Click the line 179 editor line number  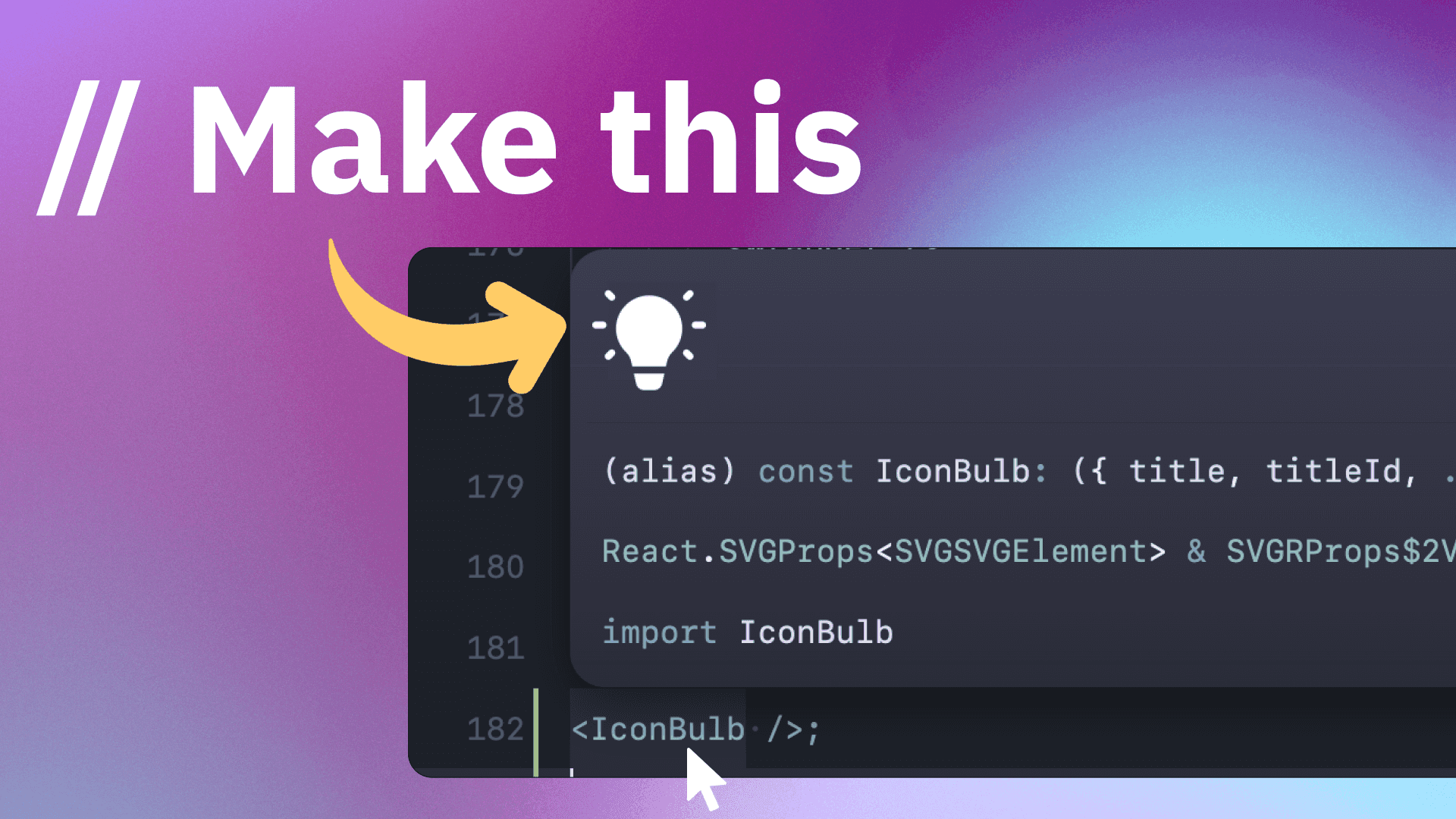pos(497,485)
